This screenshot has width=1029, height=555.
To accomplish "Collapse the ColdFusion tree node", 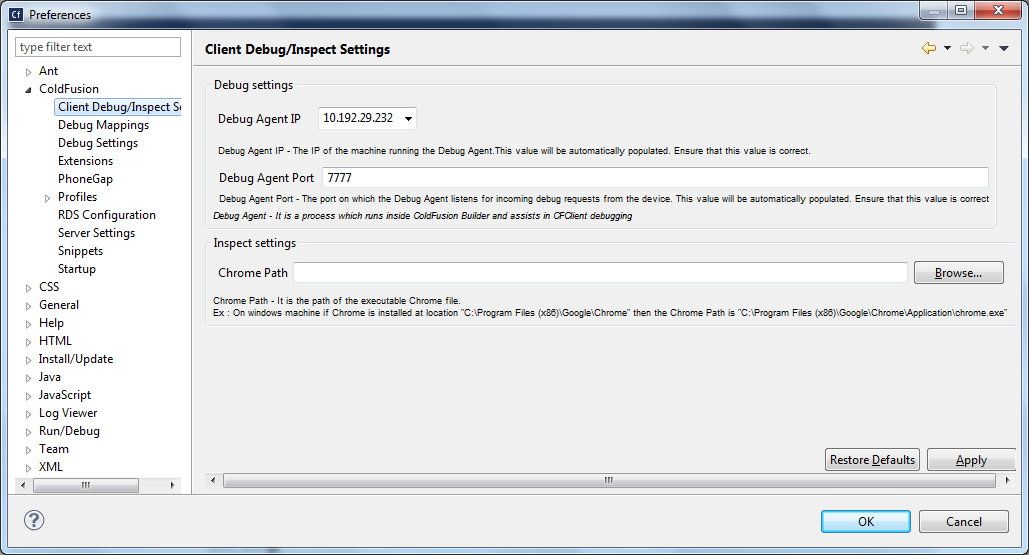I will click(29, 89).
